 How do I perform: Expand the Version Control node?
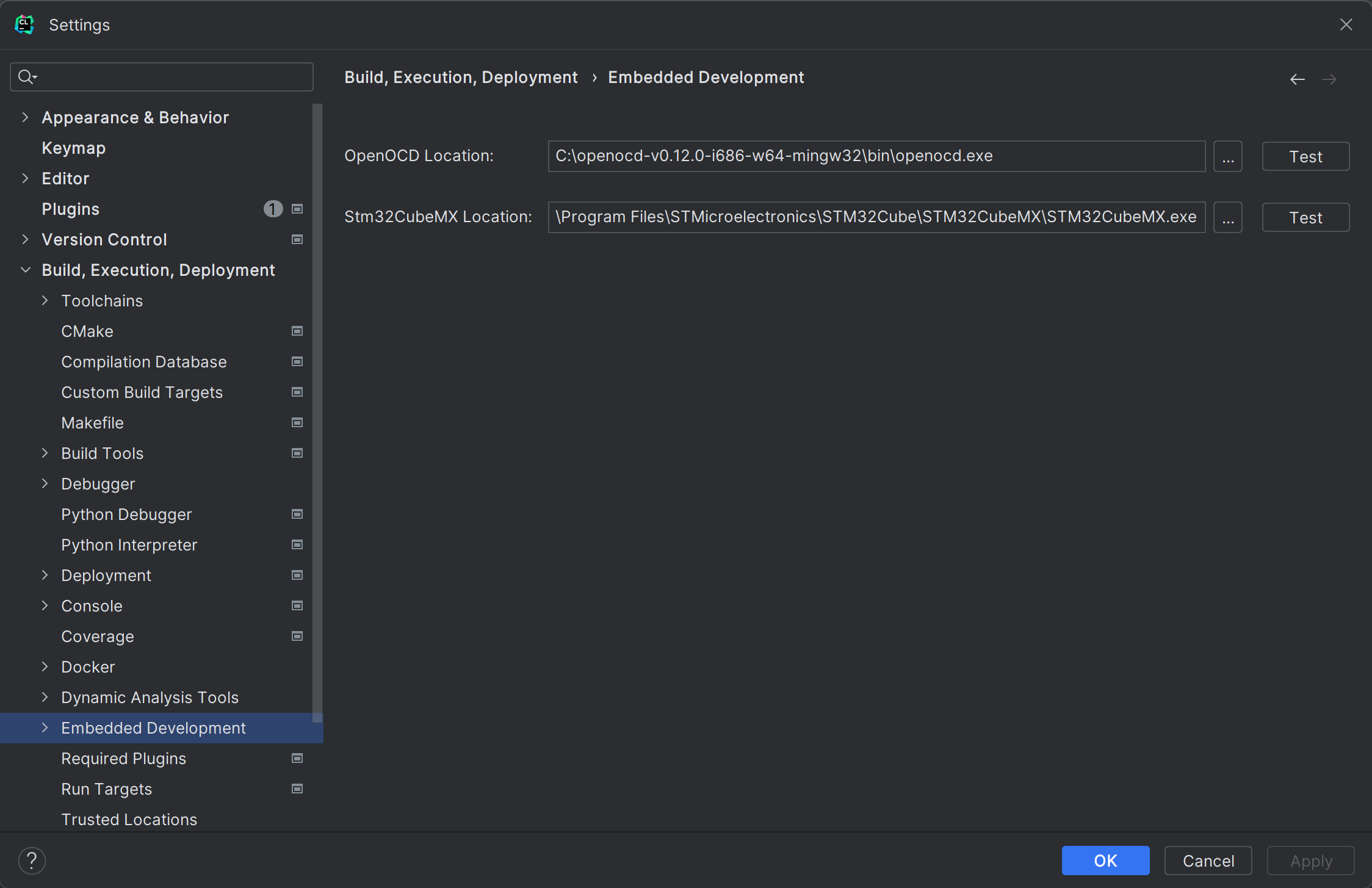(25, 239)
